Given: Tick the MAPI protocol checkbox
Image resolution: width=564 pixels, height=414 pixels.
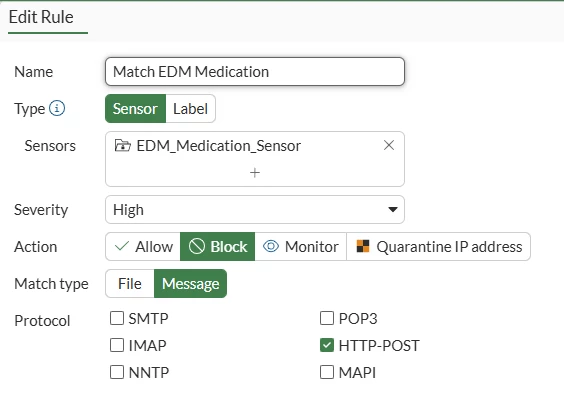Looking at the screenshot, I should [x=327, y=372].
